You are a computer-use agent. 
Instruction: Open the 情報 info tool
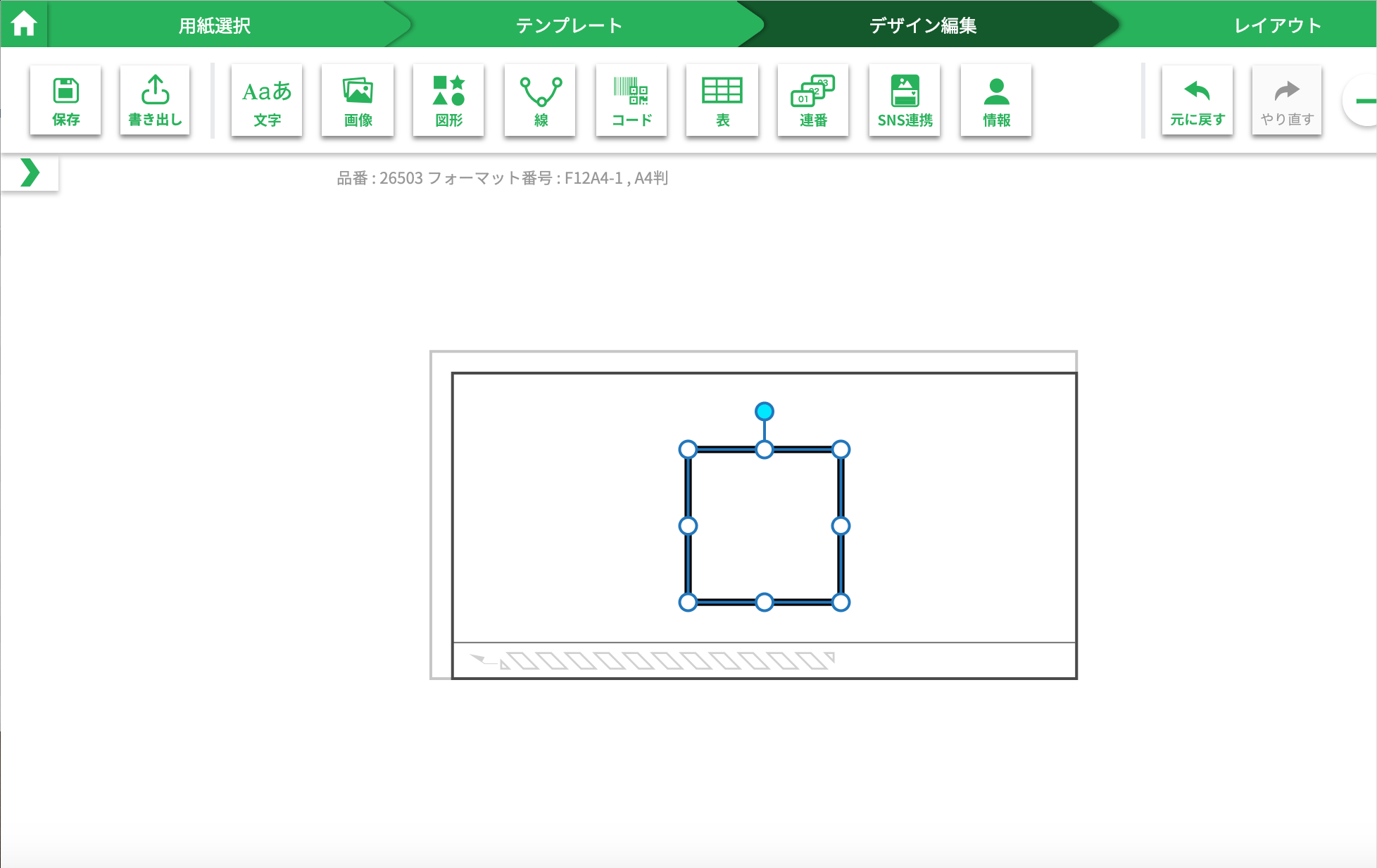996,100
